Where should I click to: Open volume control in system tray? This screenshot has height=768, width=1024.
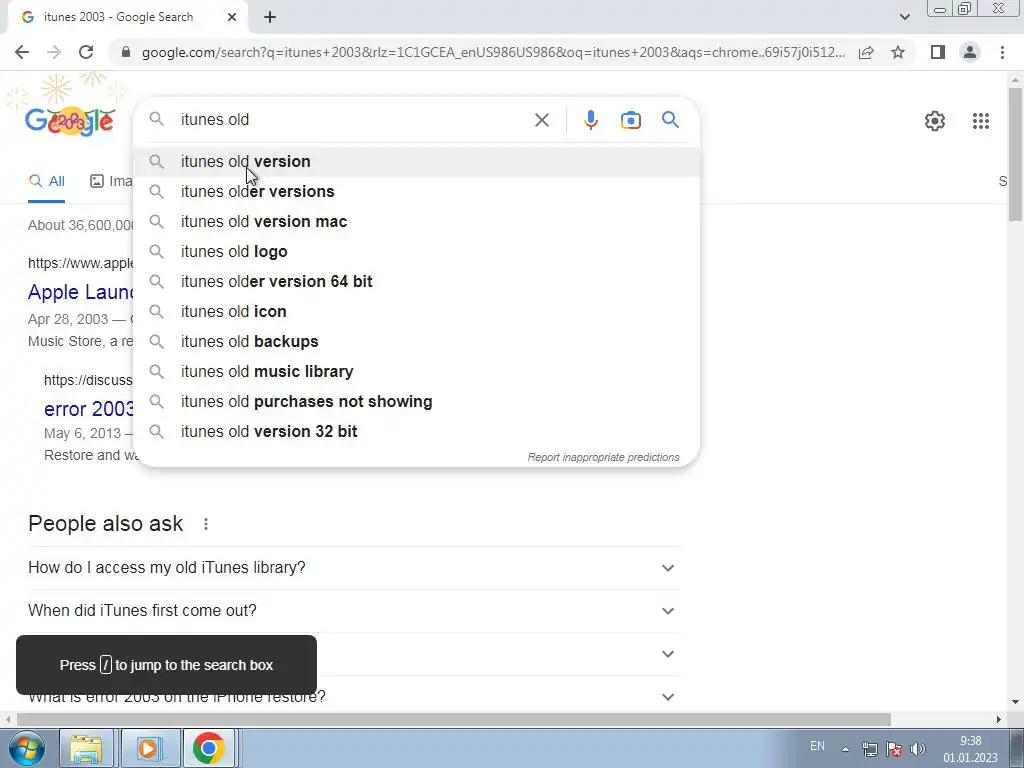coord(918,748)
